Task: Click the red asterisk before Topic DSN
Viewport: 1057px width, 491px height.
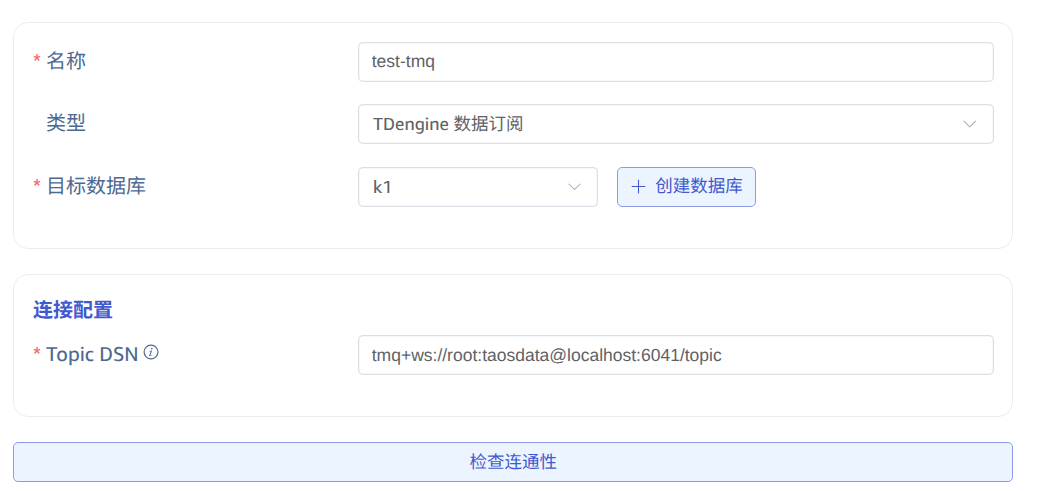Action: 37,356
